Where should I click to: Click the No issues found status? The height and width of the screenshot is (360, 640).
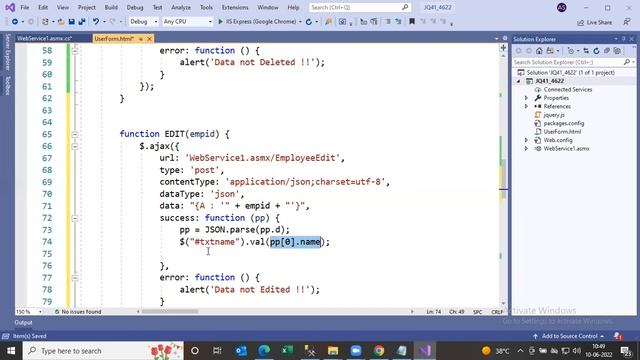[78, 311]
